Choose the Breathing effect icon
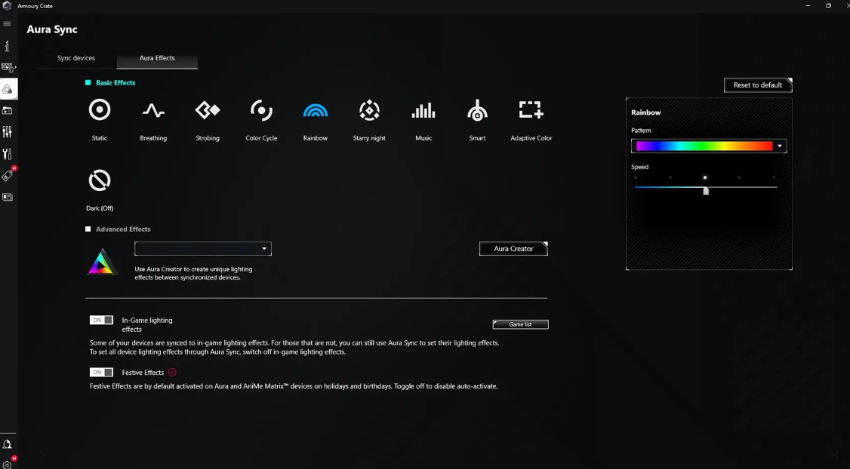 pos(153,110)
